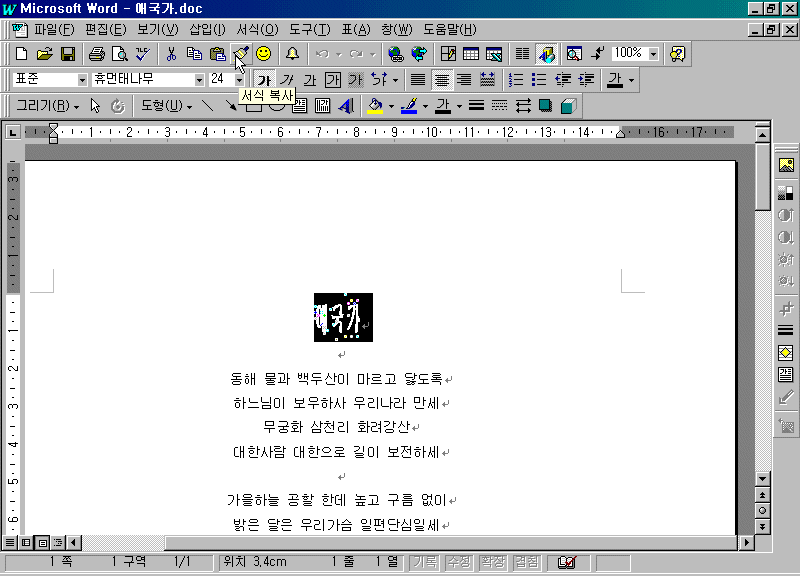Apply a 3-D effect to the shape

click(x=568, y=106)
